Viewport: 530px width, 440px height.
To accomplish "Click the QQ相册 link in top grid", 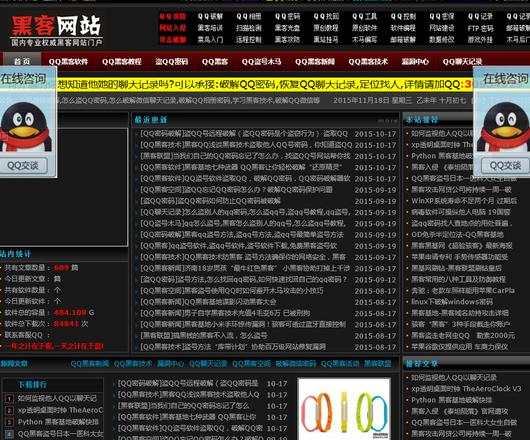I will coord(249,16).
